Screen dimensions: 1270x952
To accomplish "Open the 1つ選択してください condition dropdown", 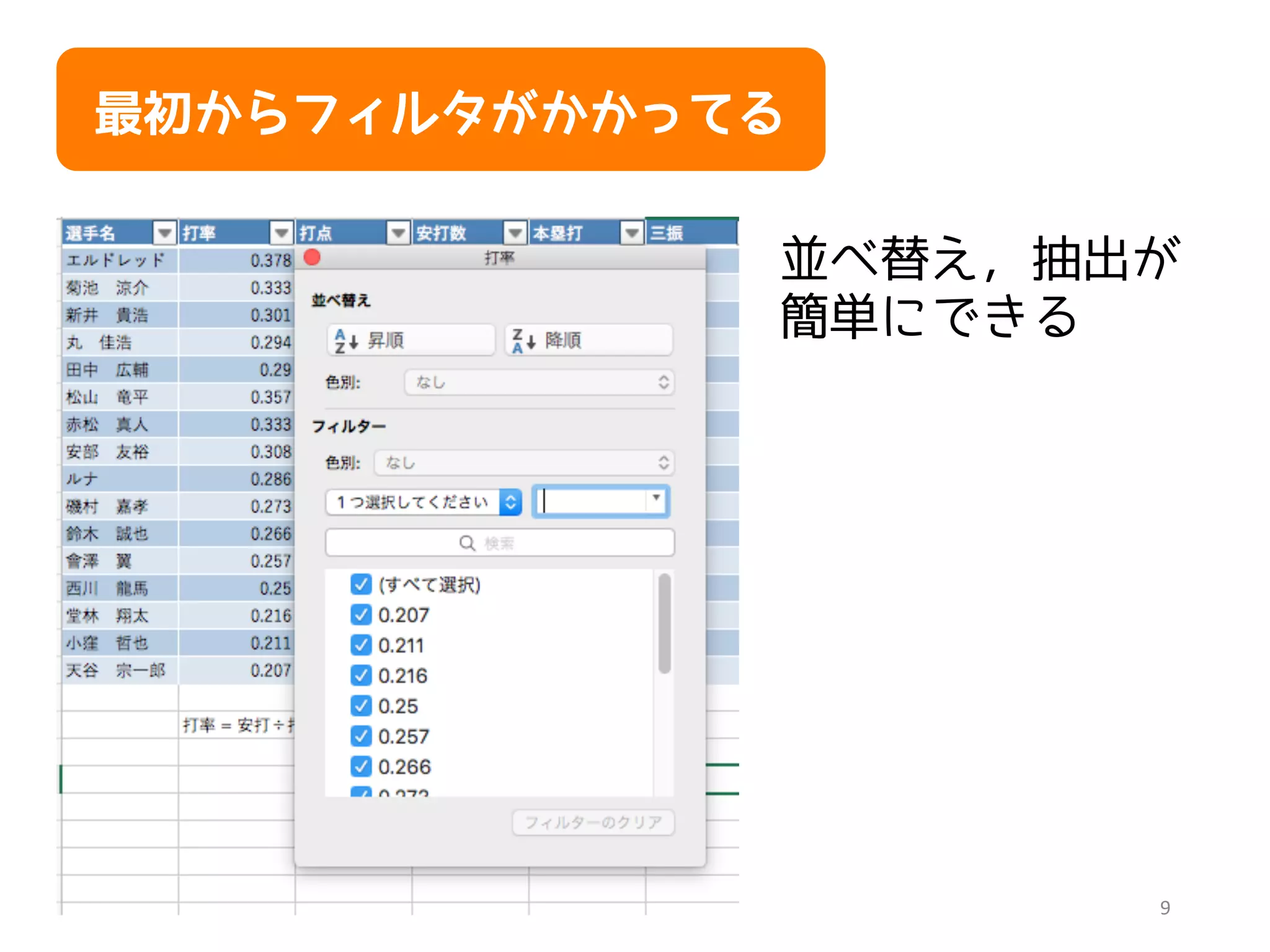I will click(x=424, y=502).
